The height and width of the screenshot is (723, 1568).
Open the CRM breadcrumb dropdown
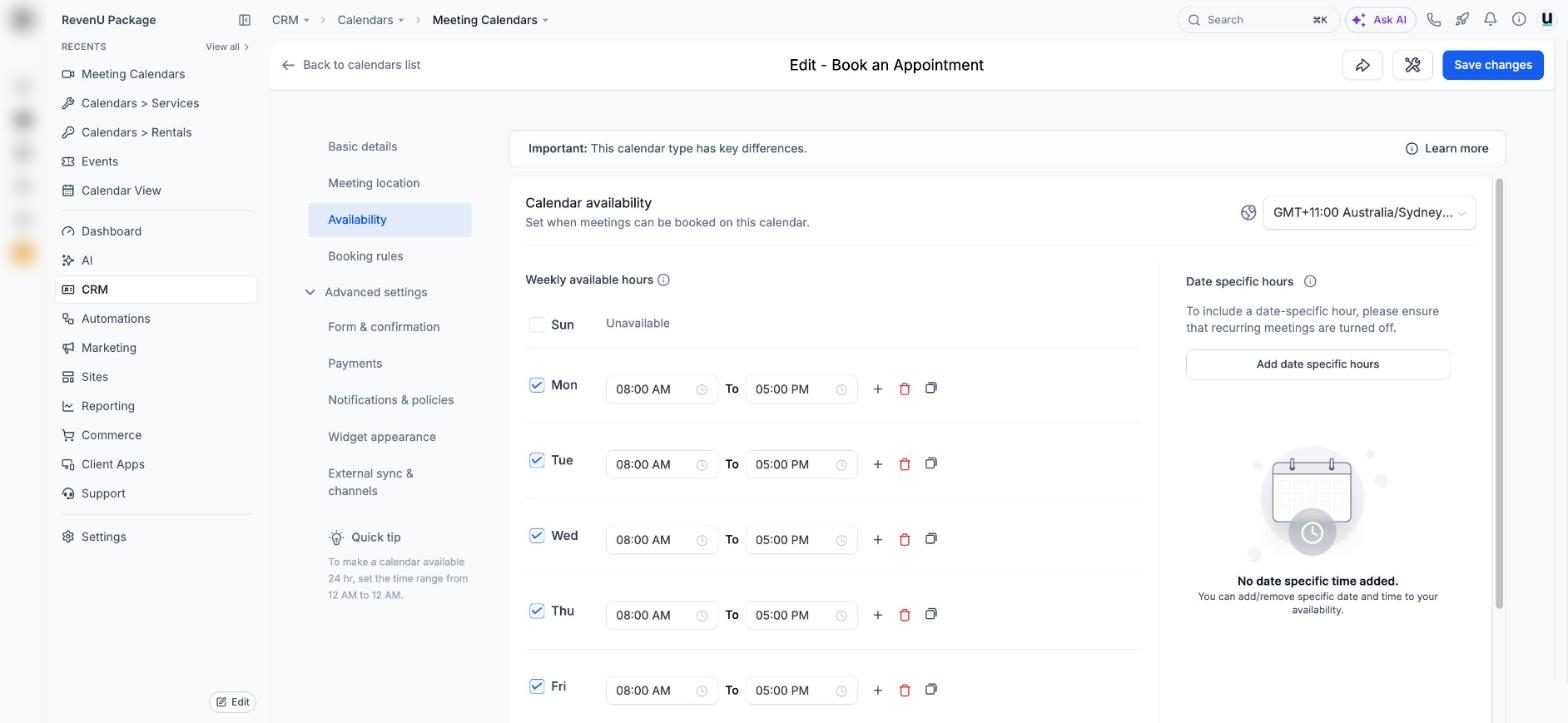(291, 20)
